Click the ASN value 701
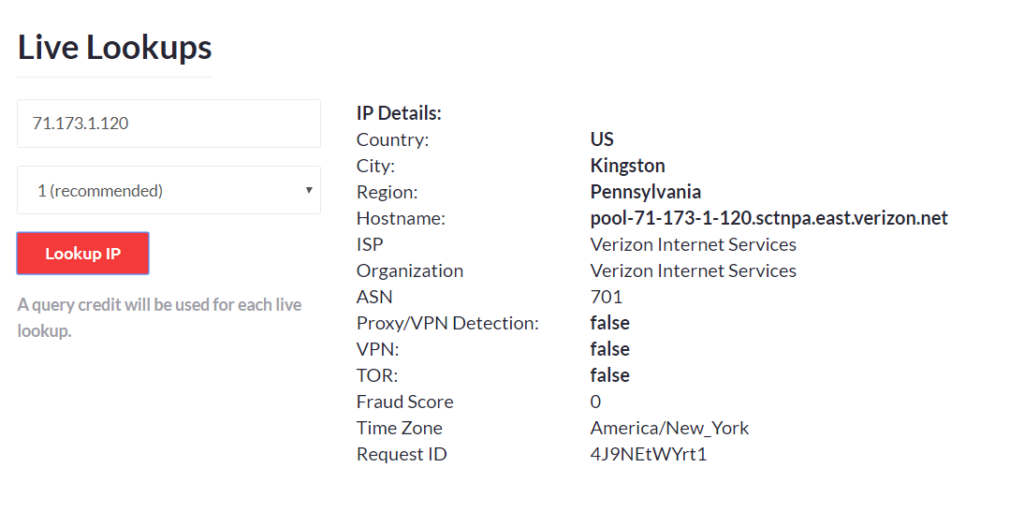Viewport: 1024px width, 526px height. pos(606,297)
